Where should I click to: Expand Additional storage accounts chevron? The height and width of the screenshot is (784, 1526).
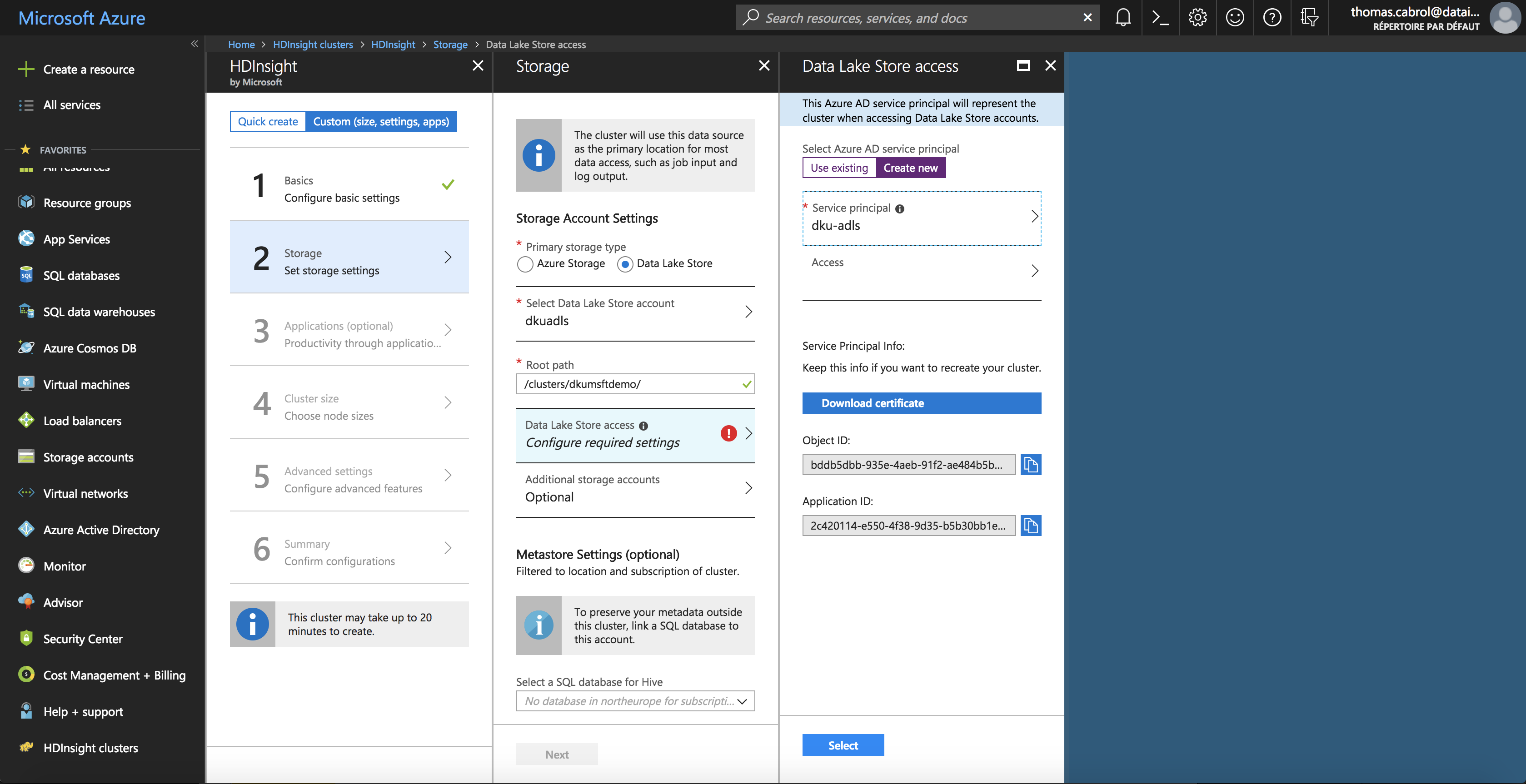748,488
